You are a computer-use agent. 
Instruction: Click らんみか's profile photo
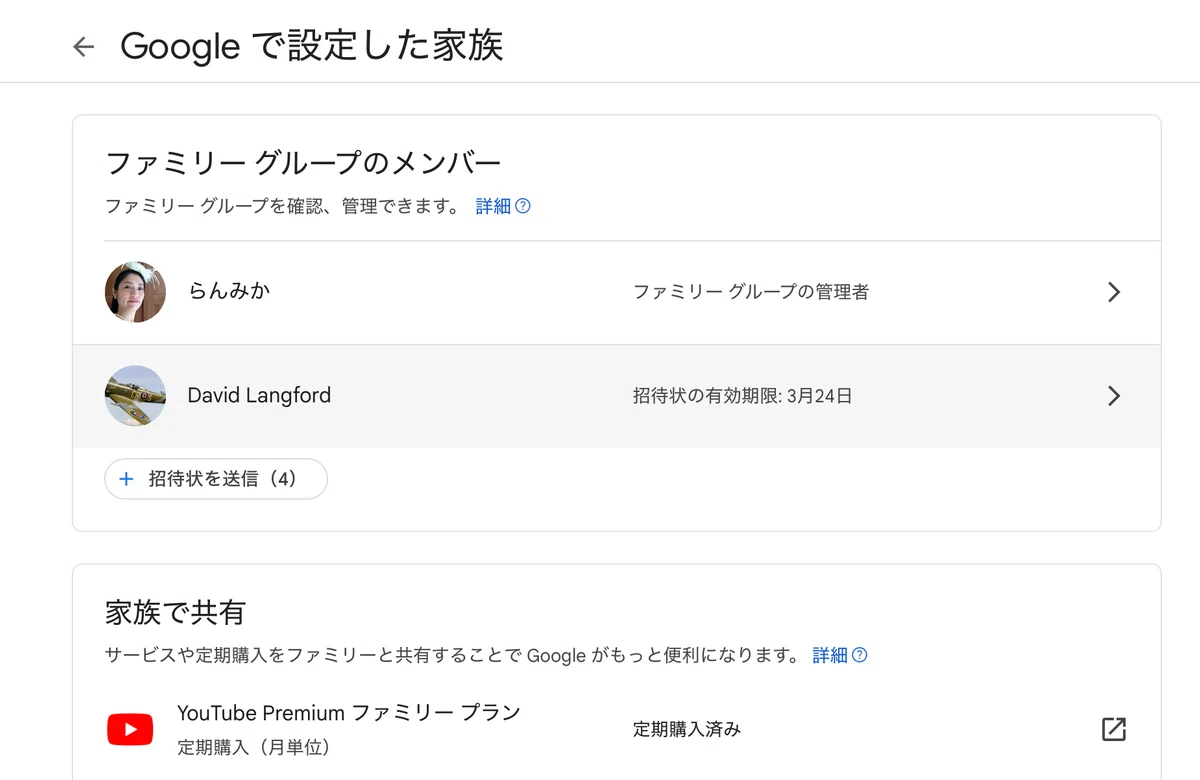point(135,292)
